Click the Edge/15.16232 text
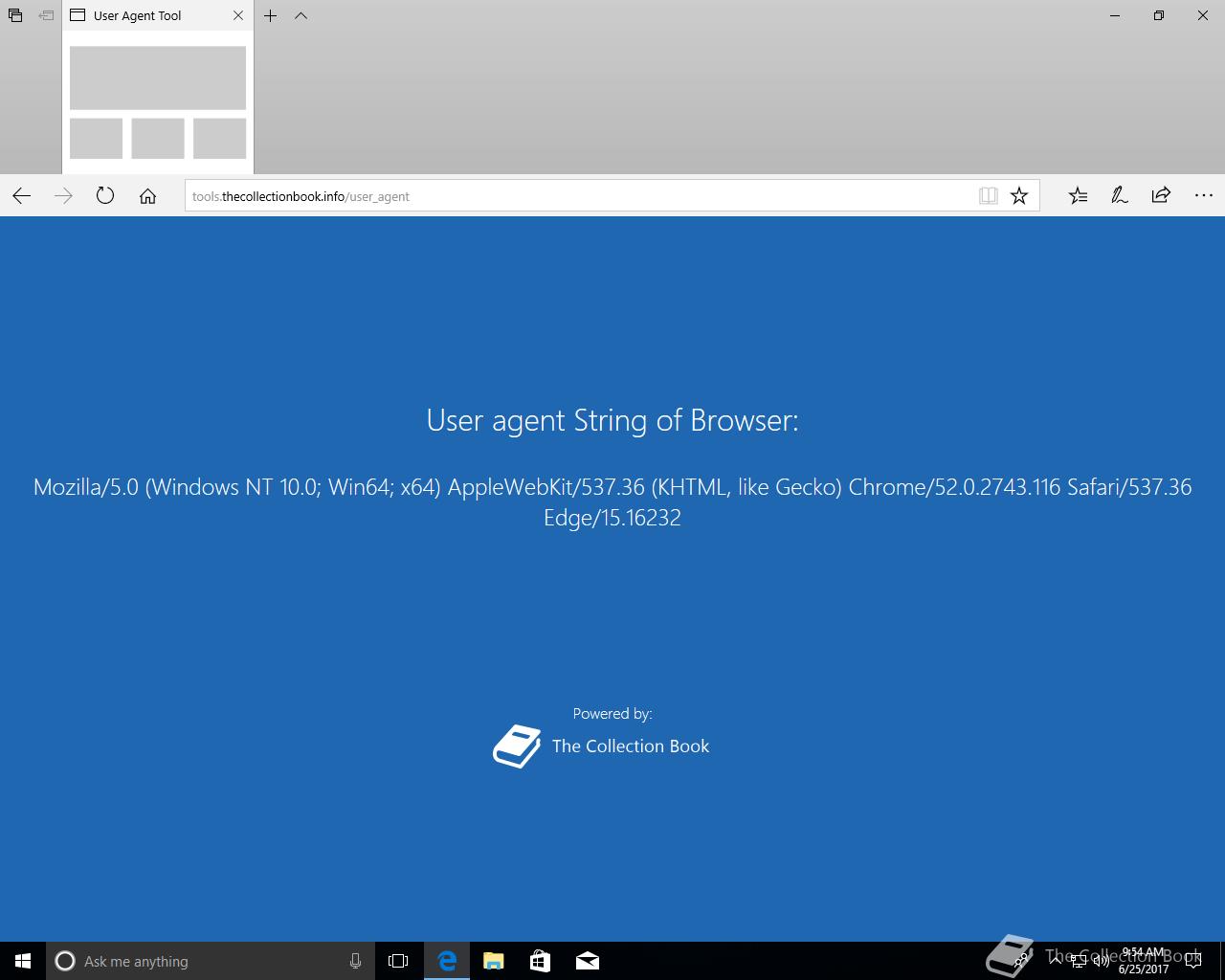 (612, 518)
